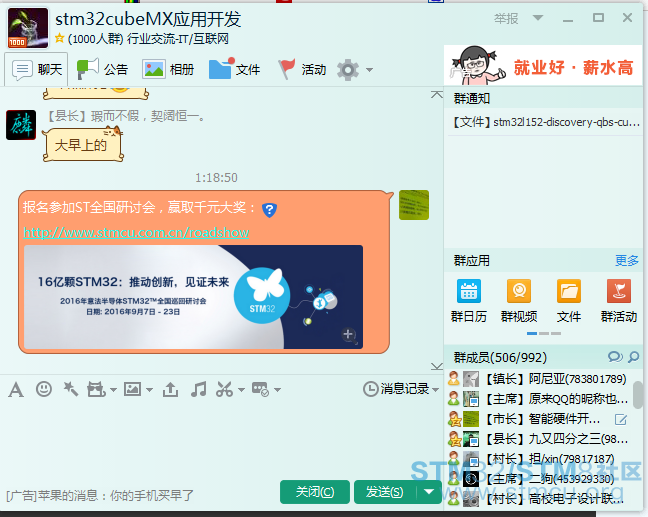648x517 pixels.
Task: Click the blue safety shield question icon
Action: pos(269,210)
